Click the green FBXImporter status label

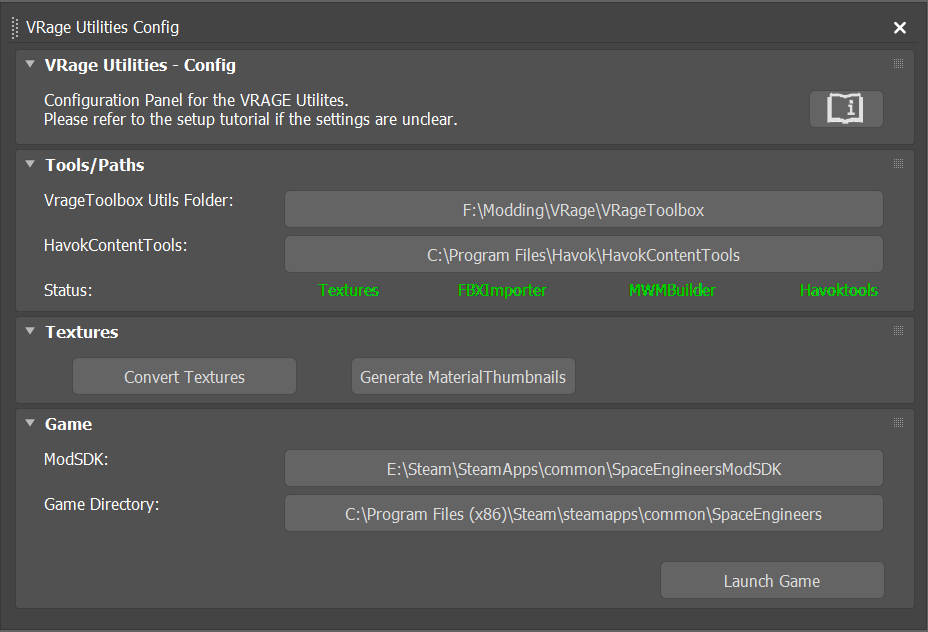coord(502,291)
